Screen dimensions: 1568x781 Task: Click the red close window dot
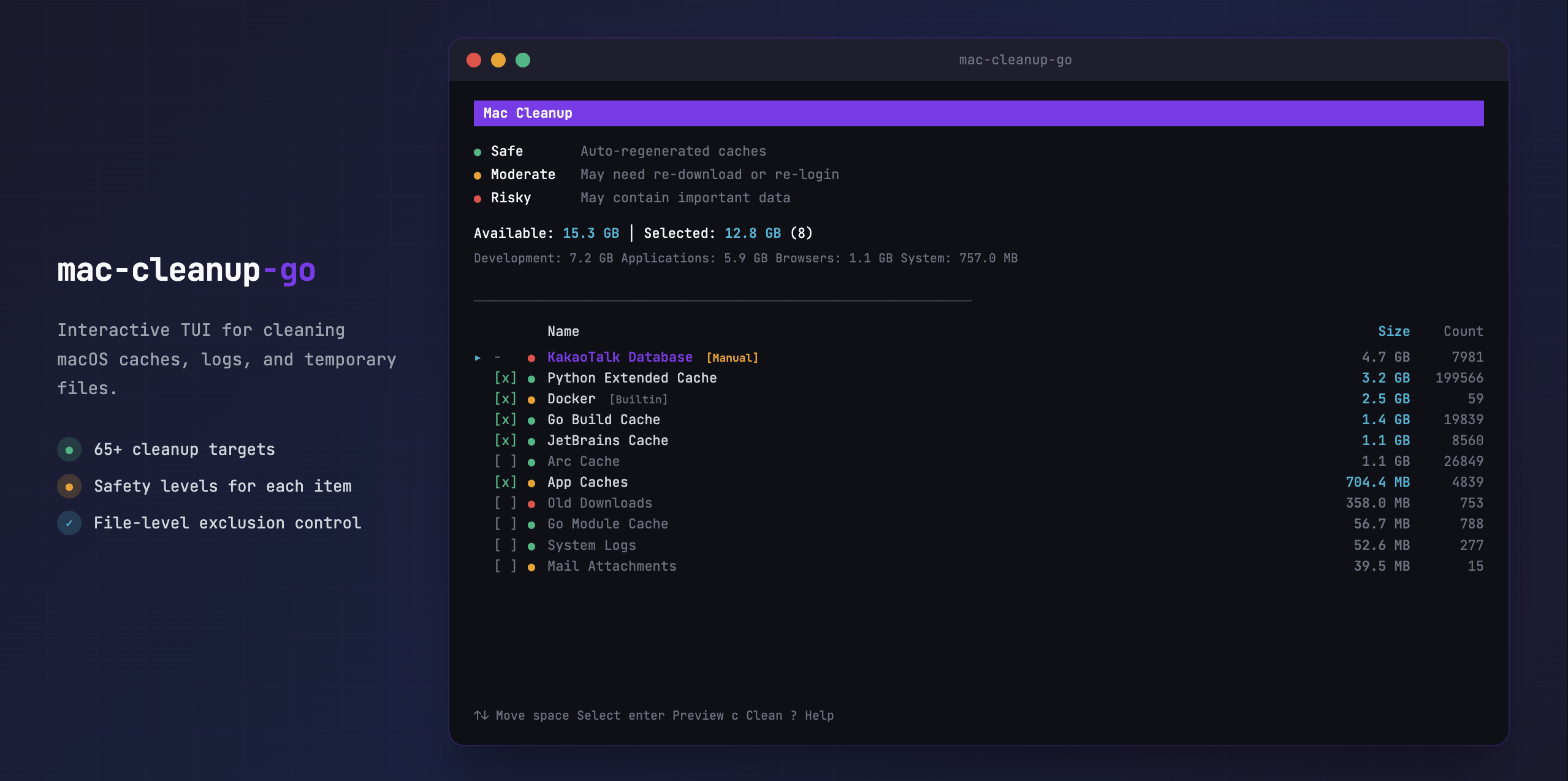point(474,60)
